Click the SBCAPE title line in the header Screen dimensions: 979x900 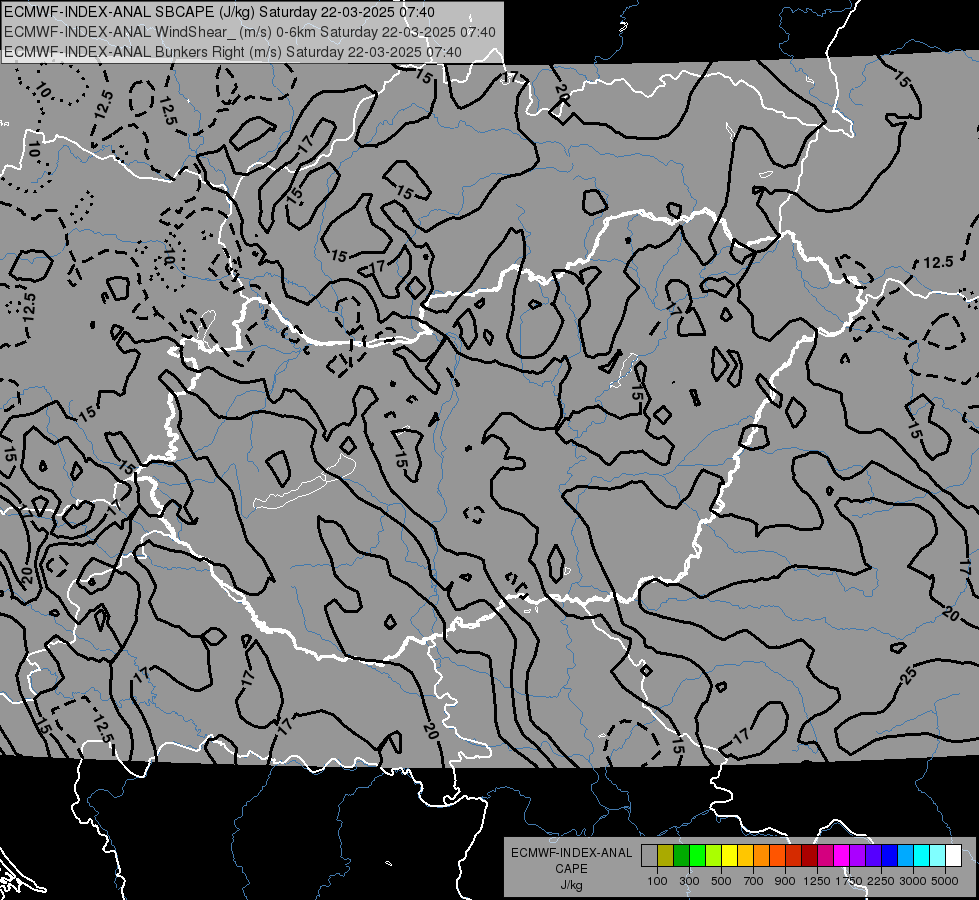[219, 12]
